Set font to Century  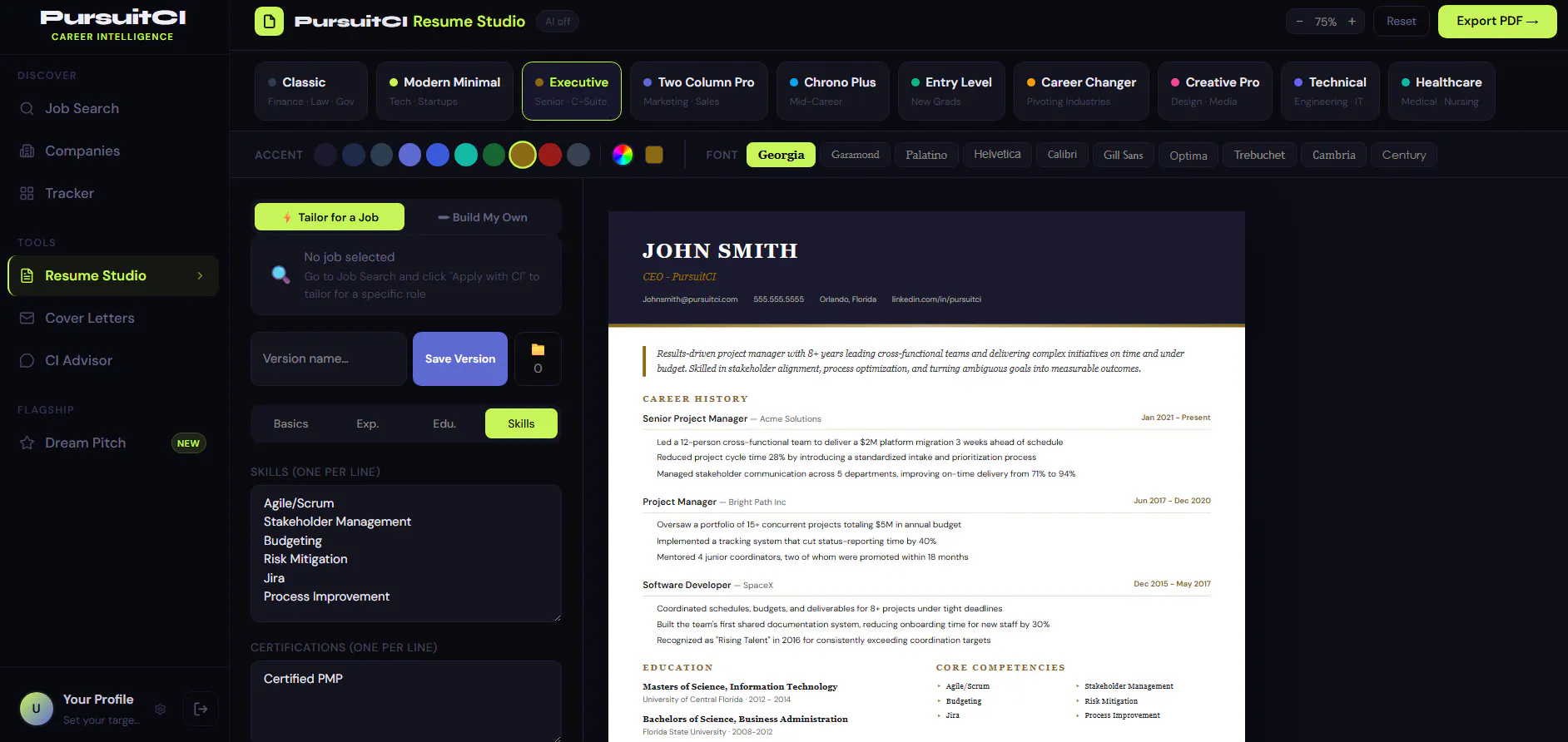tap(1404, 155)
